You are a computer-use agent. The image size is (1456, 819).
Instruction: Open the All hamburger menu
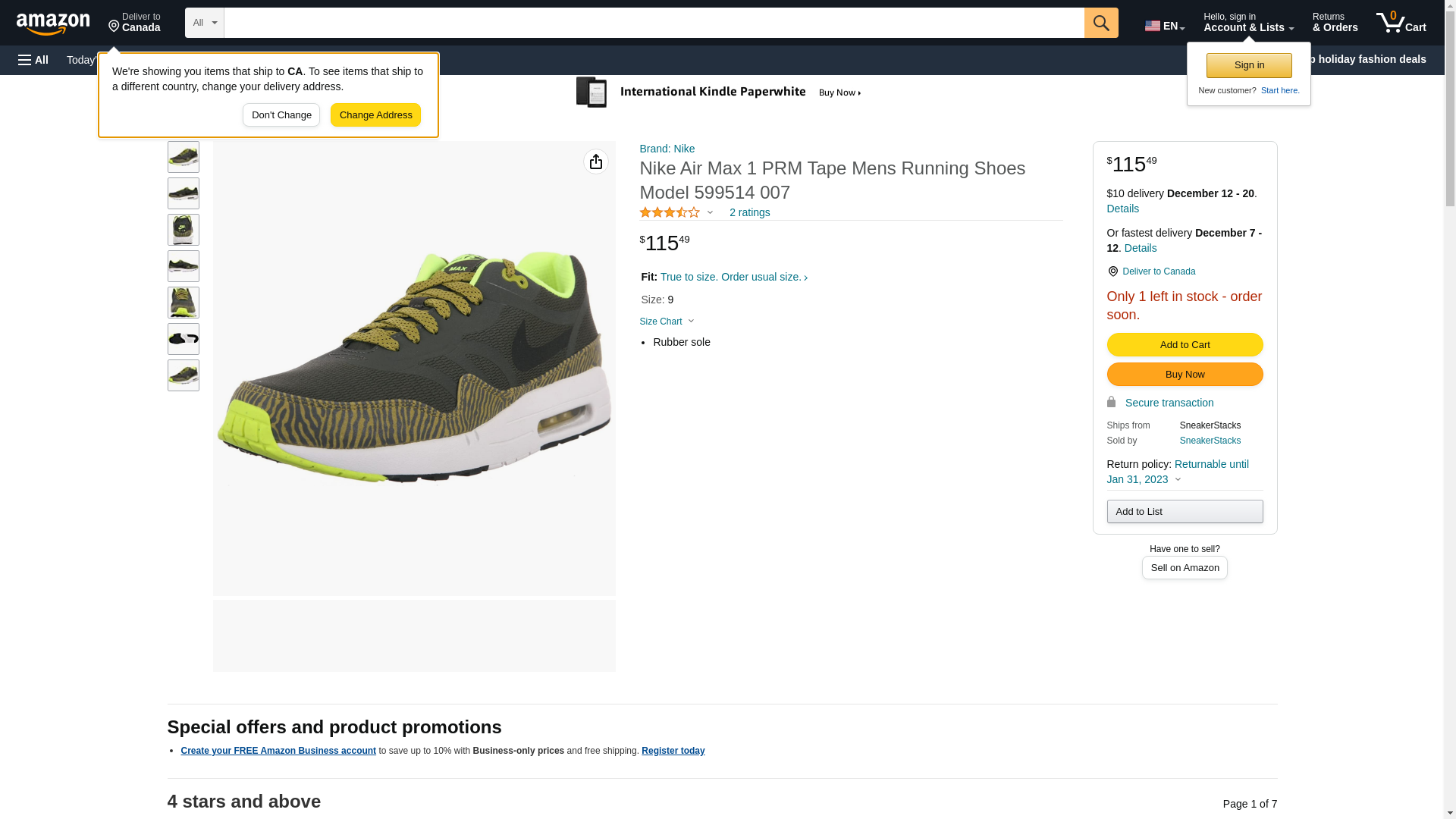point(33,60)
